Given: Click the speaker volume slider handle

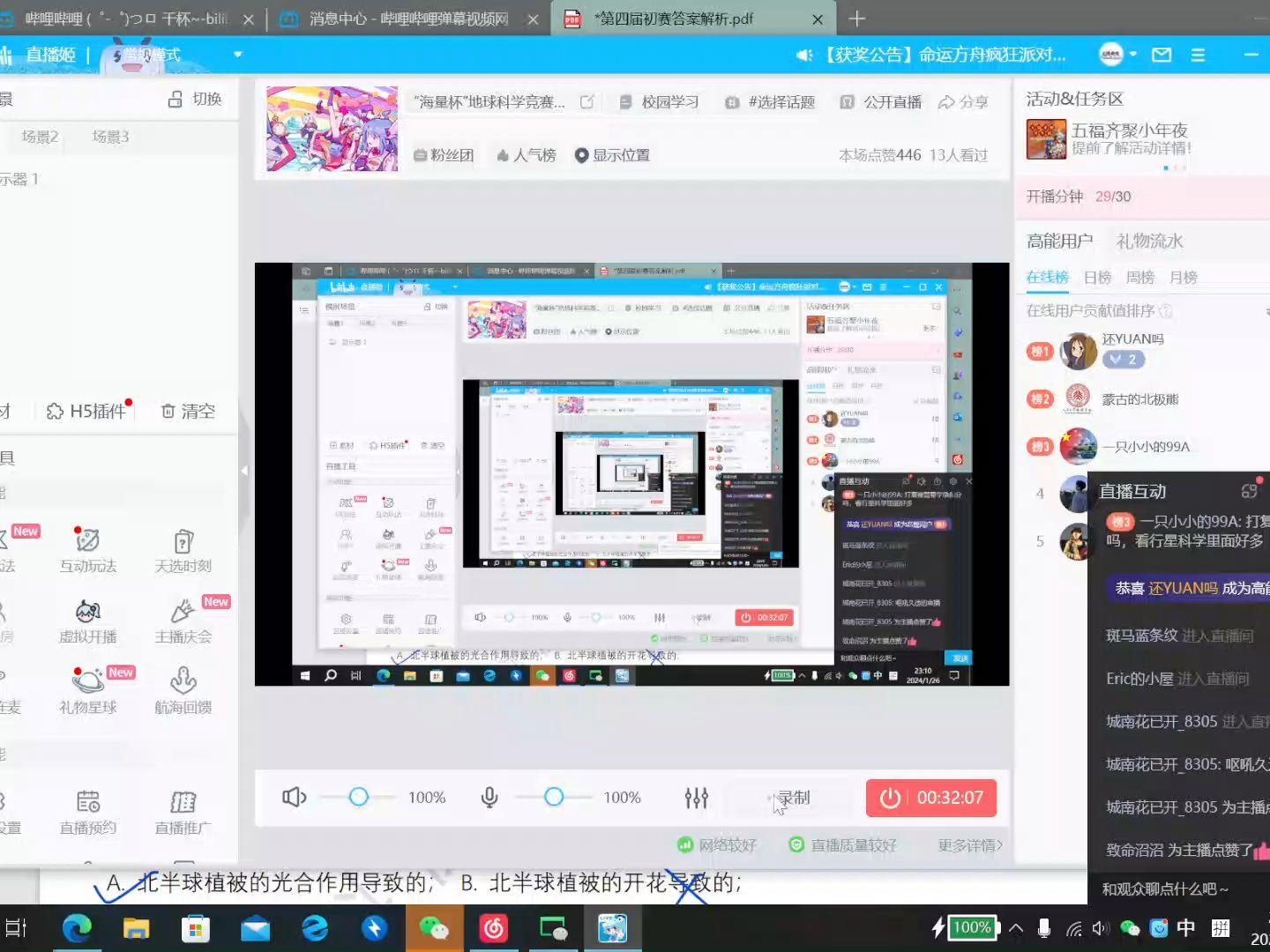Looking at the screenshot, I should [359, 797].
